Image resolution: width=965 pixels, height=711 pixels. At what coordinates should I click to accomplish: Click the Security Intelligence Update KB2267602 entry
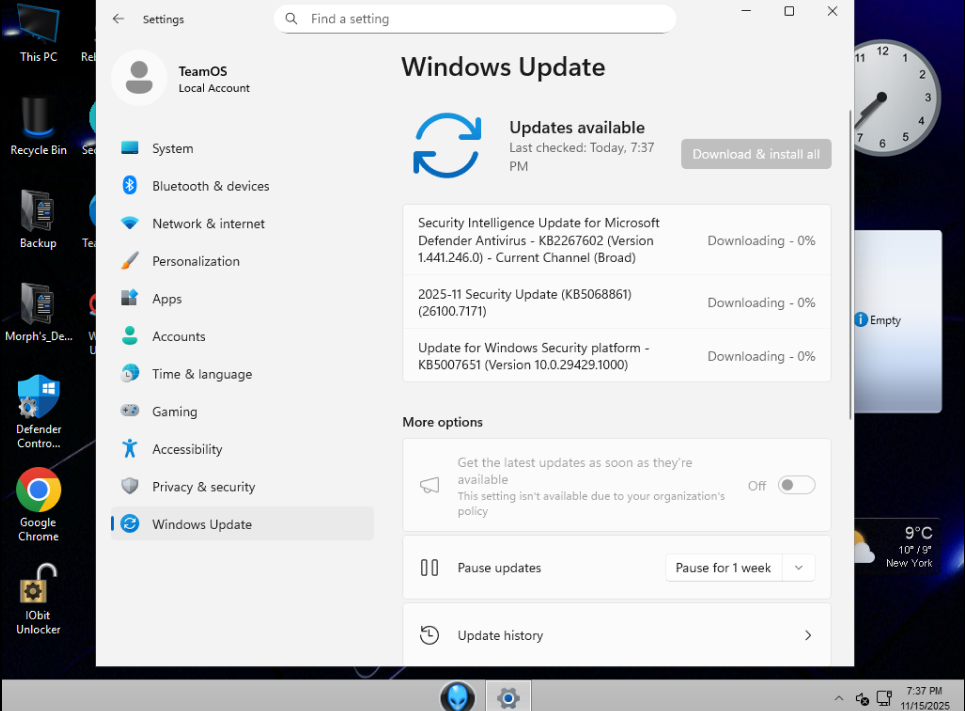coord(617,240)
